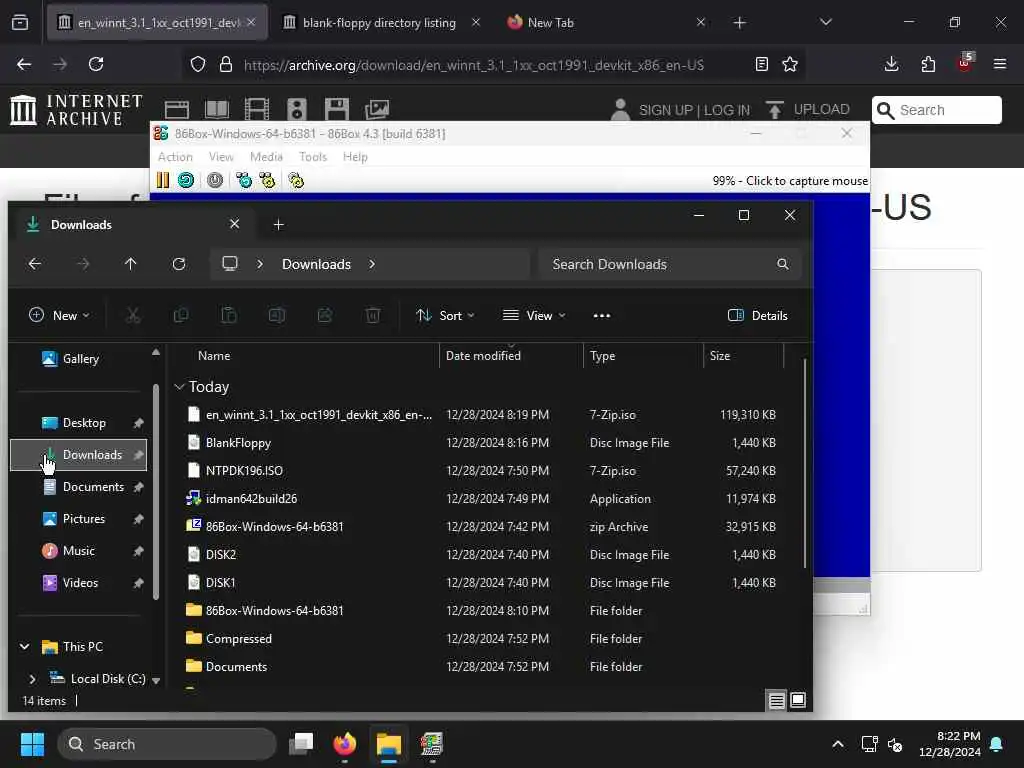Open Internet Archive images icon
This screenshot has height=768, width=1024.
click(x=377, y=109)
